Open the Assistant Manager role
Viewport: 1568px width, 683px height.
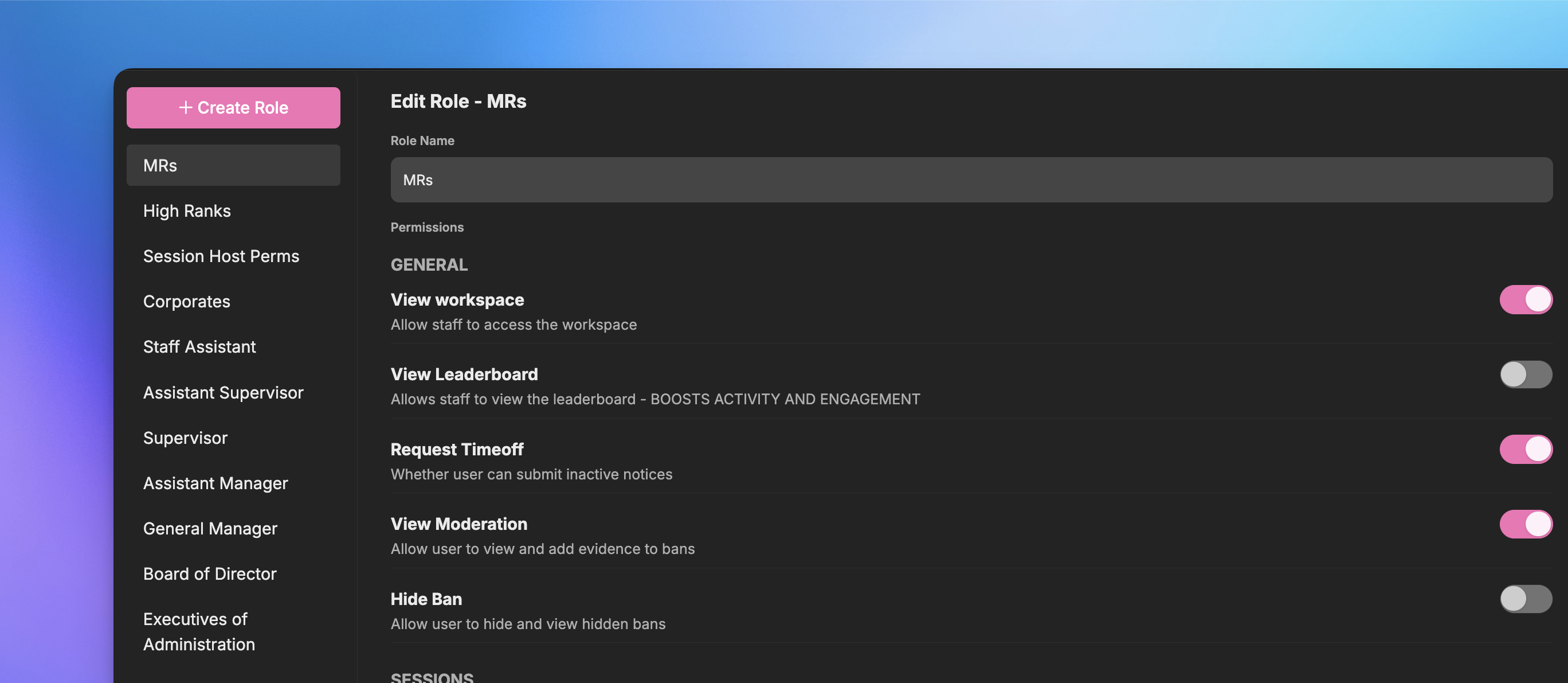point(215,483)
